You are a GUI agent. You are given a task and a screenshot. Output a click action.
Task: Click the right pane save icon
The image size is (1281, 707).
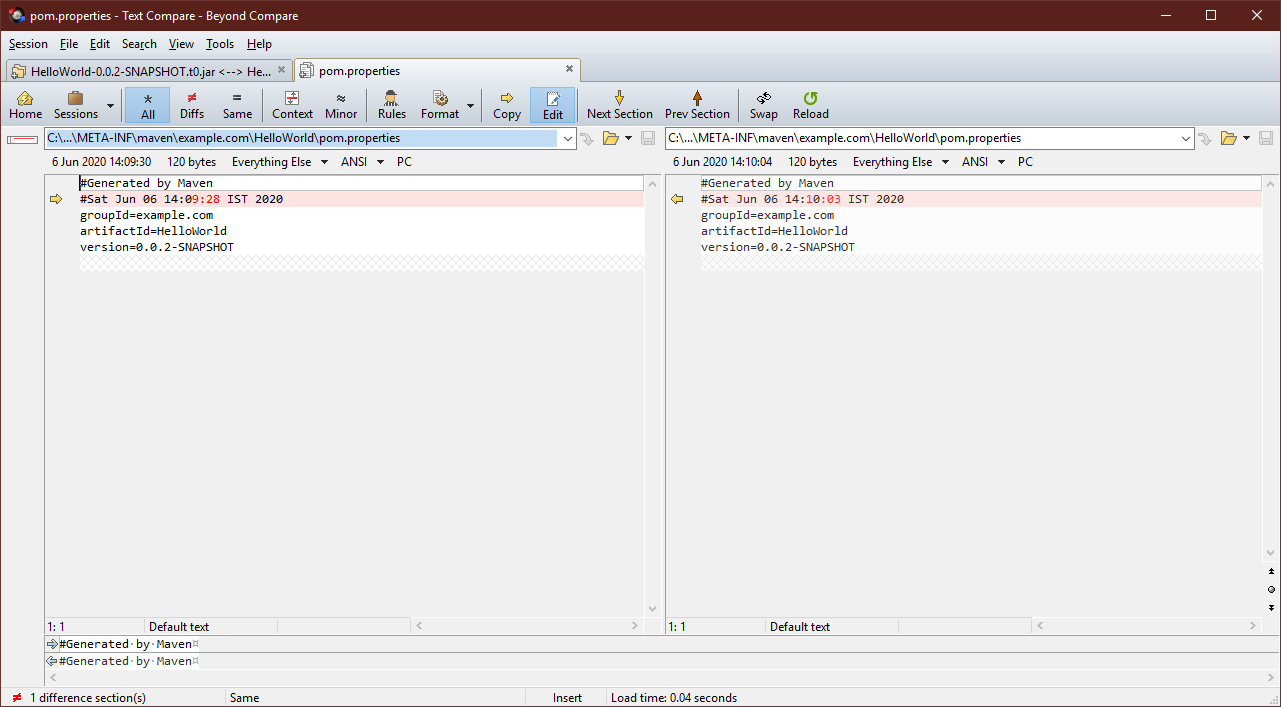tap(1266, 138)
